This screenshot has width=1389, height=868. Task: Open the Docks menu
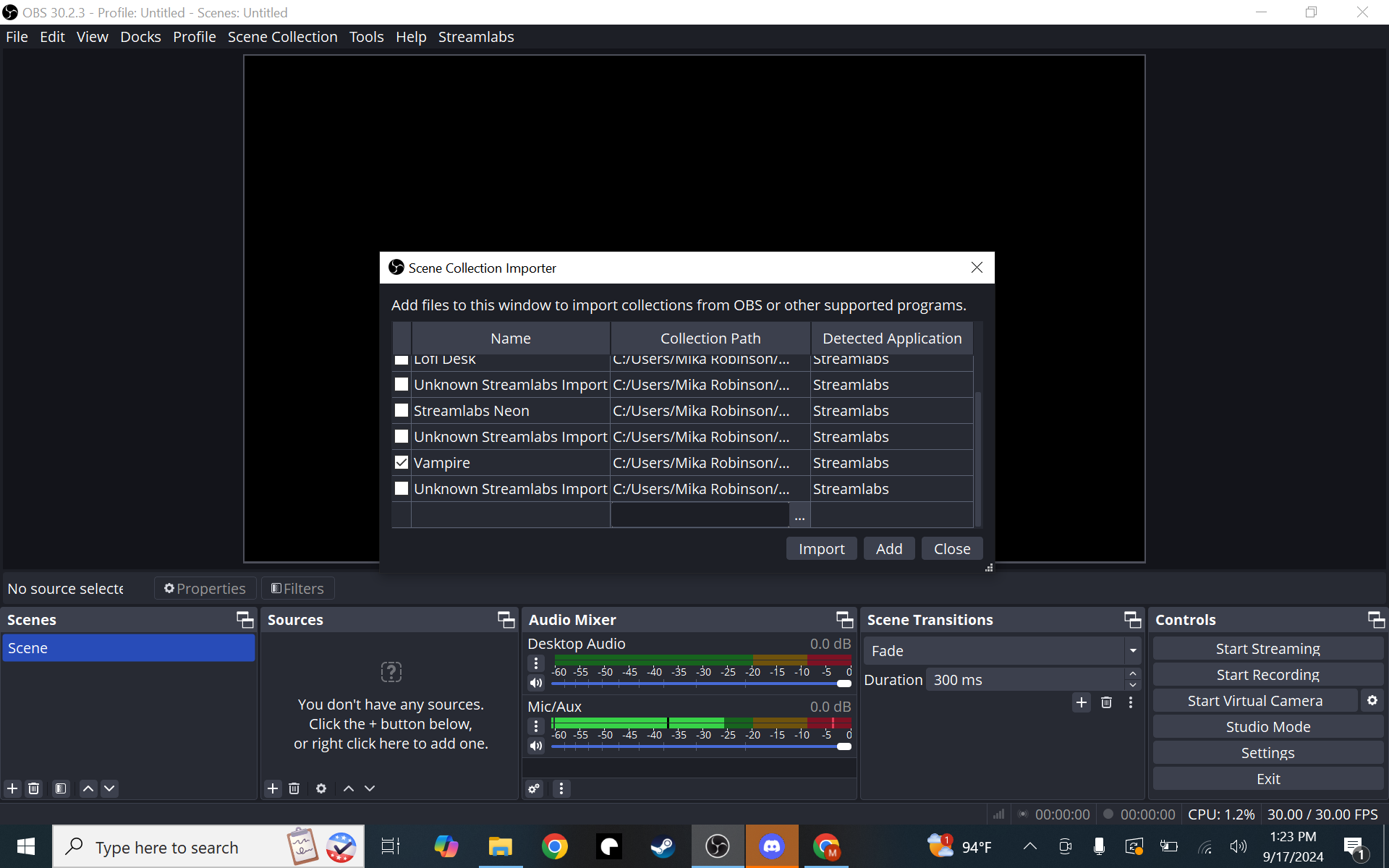tap(140, 36)
